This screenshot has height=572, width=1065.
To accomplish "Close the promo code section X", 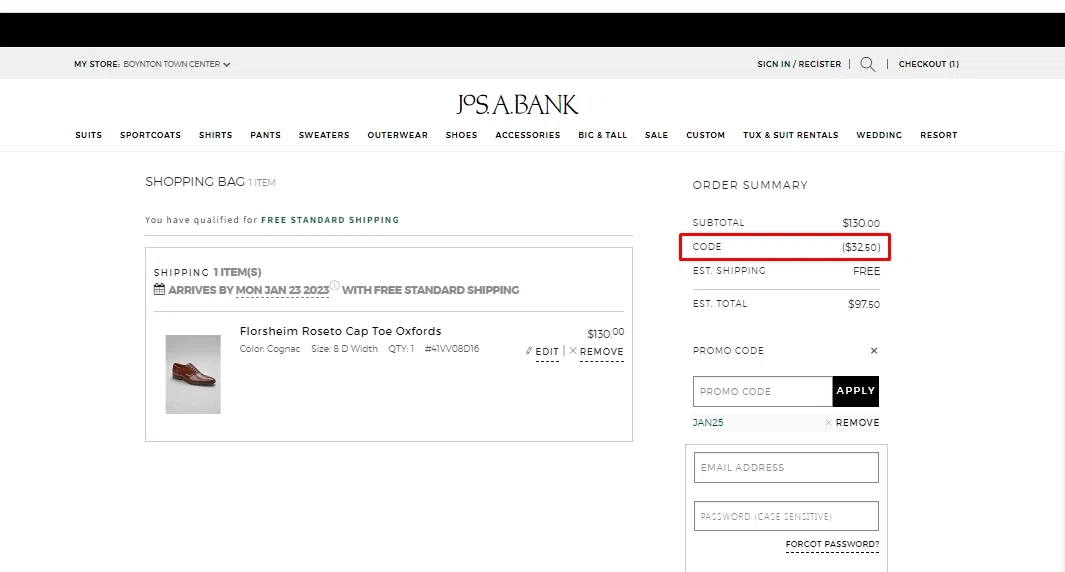I will pos(874,351).
